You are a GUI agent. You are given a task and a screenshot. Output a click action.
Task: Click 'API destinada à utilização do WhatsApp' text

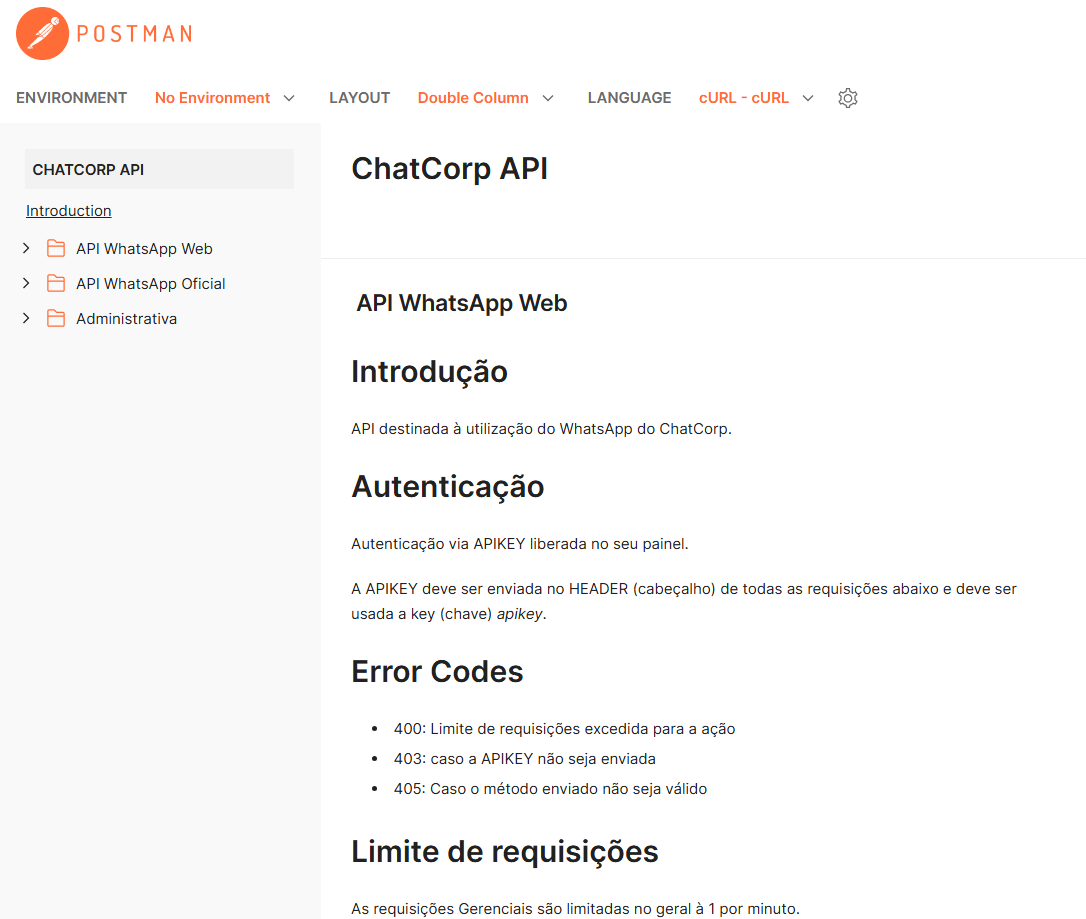pyautogui.click(x=541, y=429)
